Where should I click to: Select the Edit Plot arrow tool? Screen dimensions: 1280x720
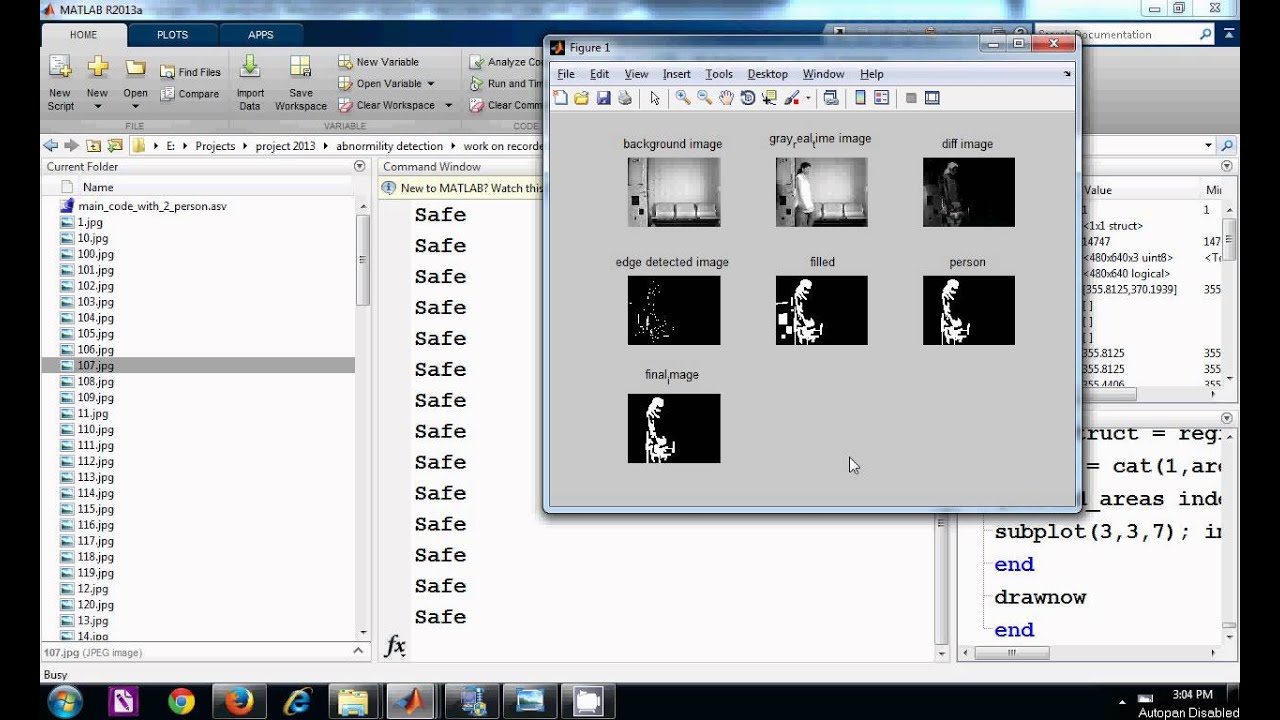click(x=655, y=98)
